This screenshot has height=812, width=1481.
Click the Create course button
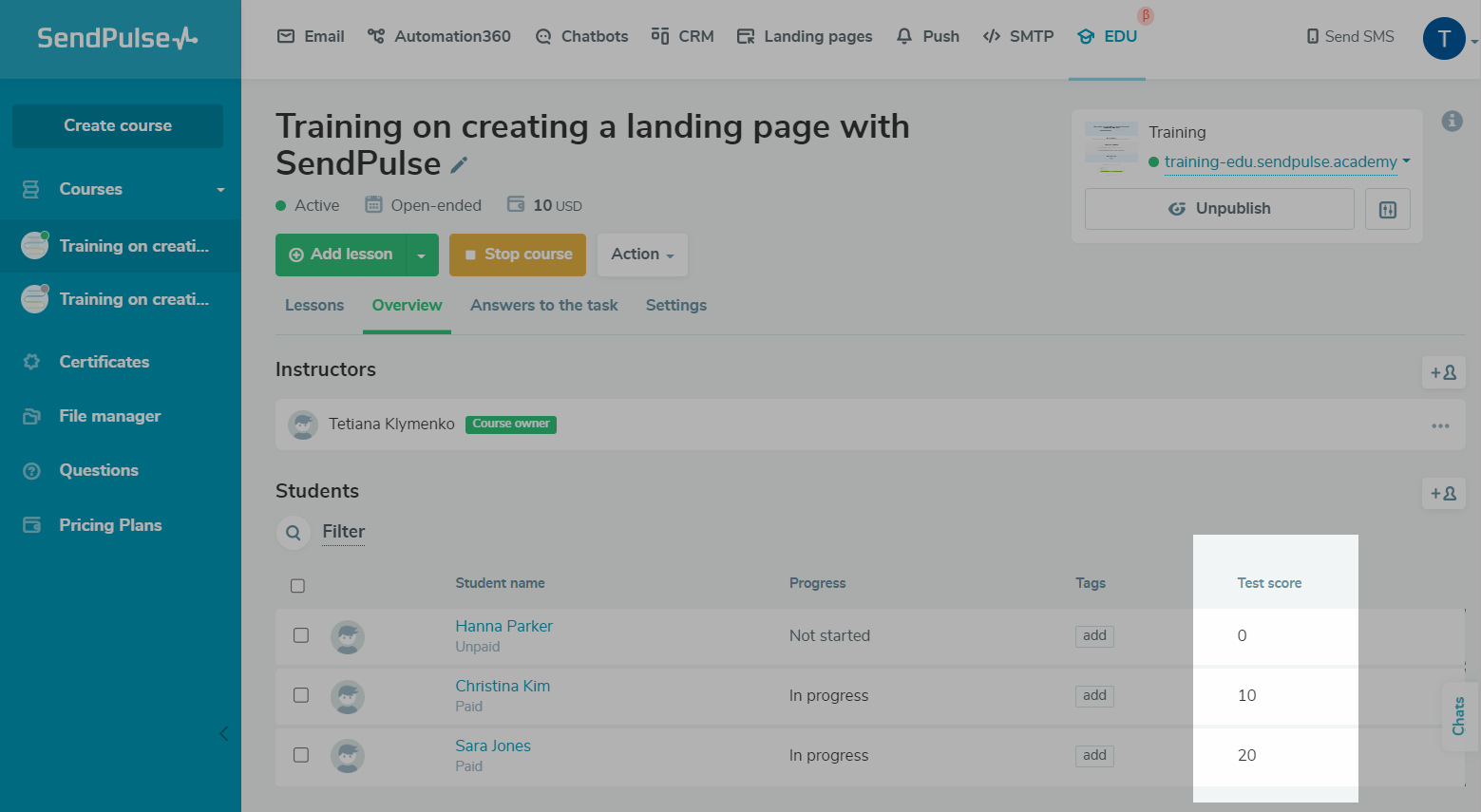coord(118,125)
